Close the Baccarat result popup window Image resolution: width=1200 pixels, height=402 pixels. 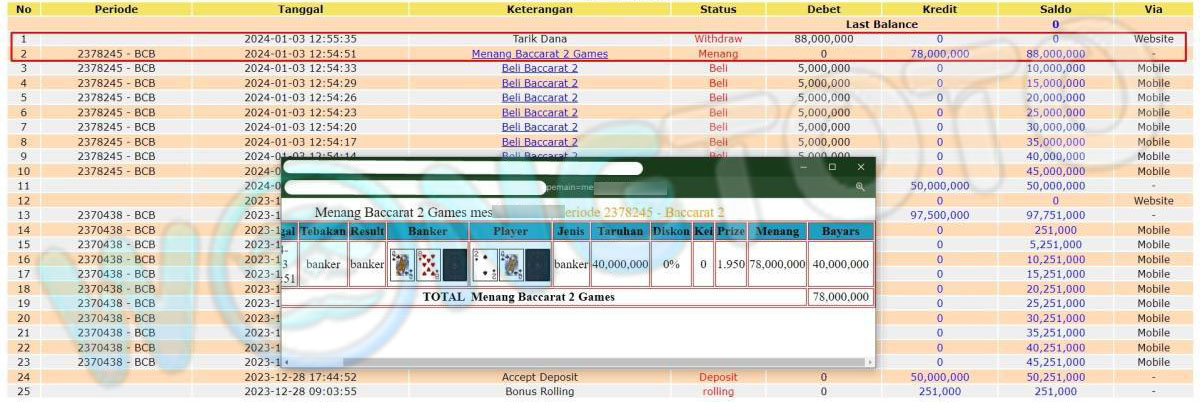click(861, 167)
